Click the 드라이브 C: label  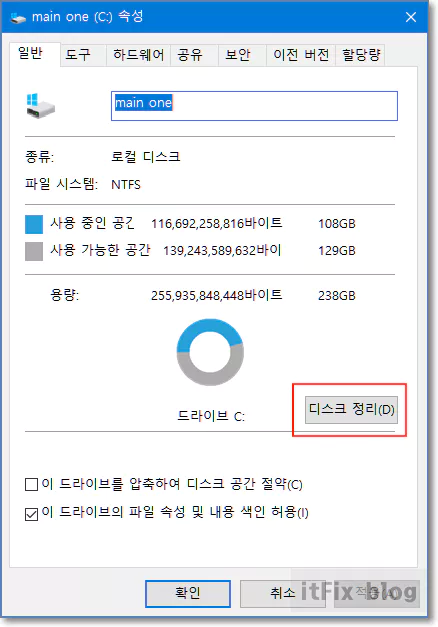point(211,416)
